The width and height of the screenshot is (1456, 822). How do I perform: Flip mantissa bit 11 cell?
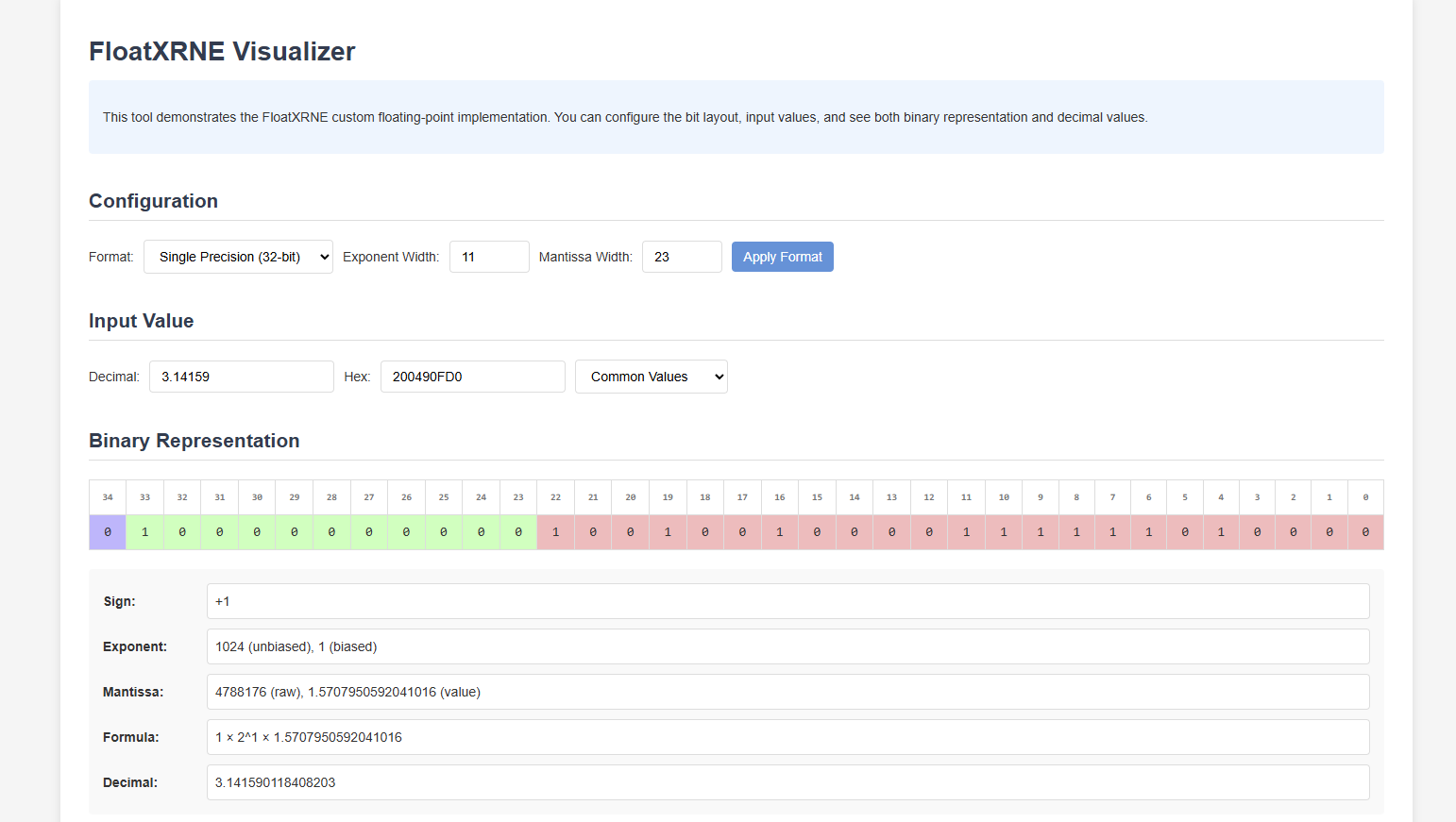966,532
